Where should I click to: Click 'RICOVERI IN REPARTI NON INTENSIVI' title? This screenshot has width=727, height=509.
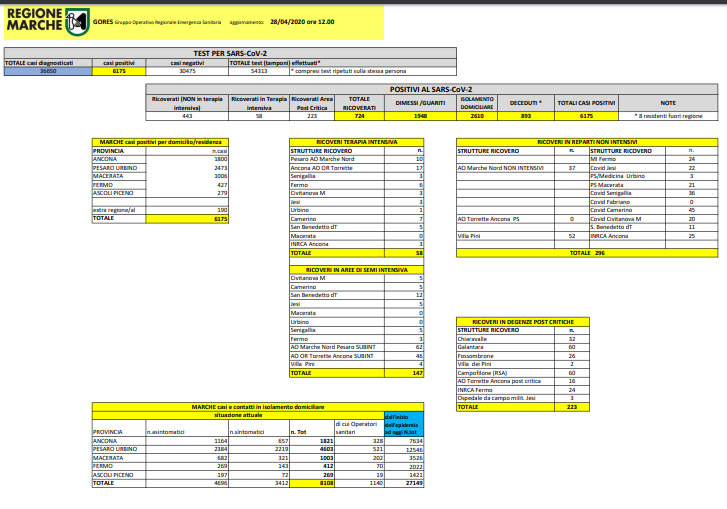tap(587, 142)
